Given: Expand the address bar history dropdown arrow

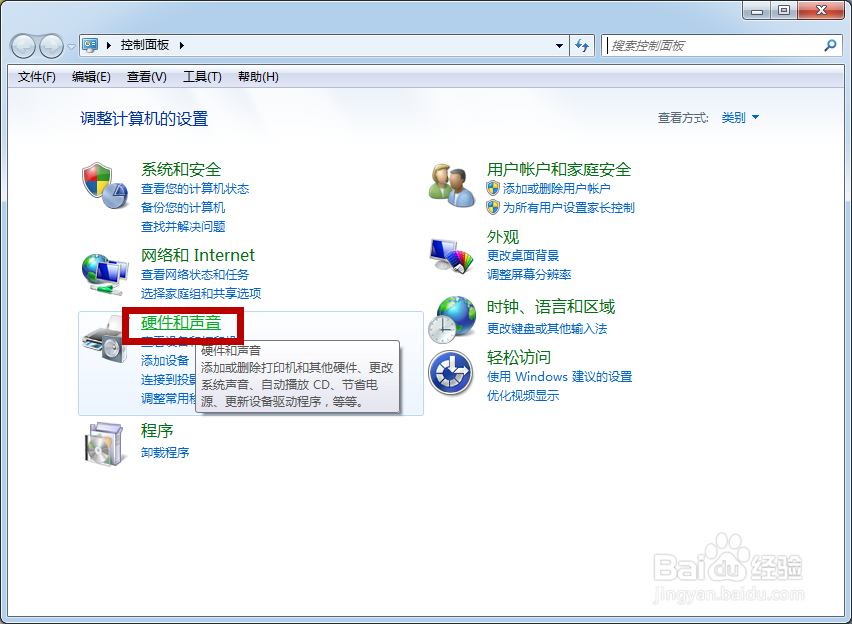Looking at the screenshot, I should 561,45.
